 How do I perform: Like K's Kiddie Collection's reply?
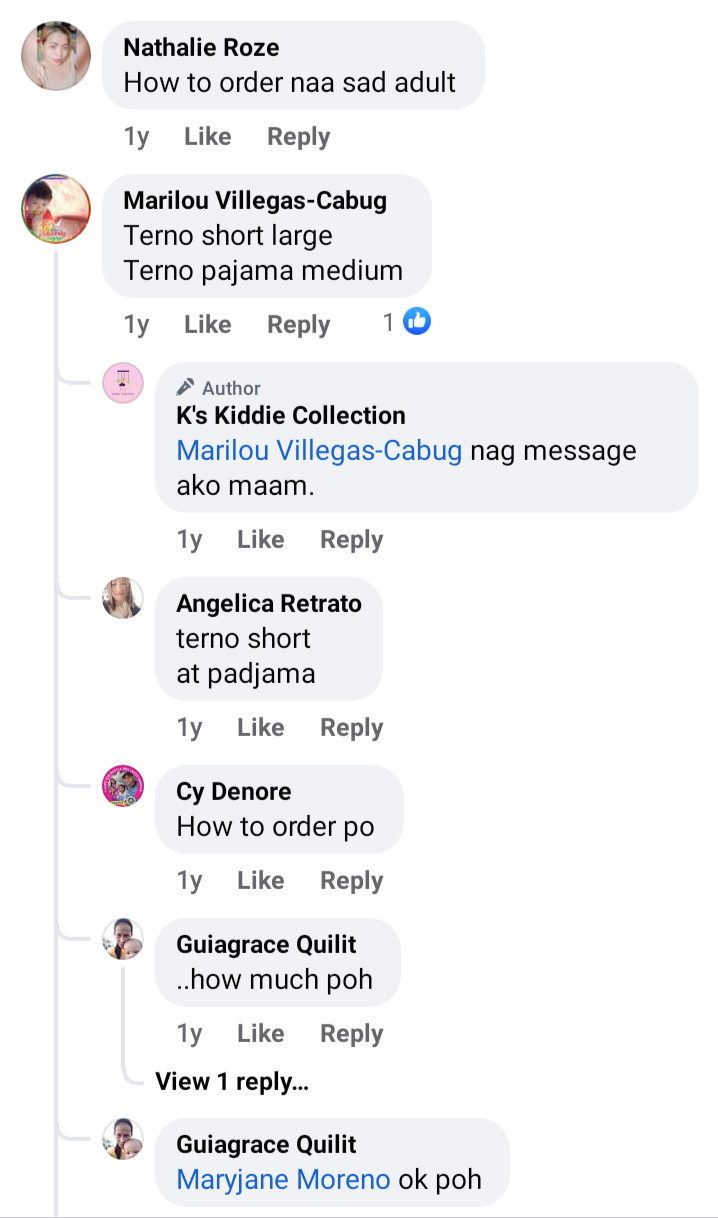[260, 540]
